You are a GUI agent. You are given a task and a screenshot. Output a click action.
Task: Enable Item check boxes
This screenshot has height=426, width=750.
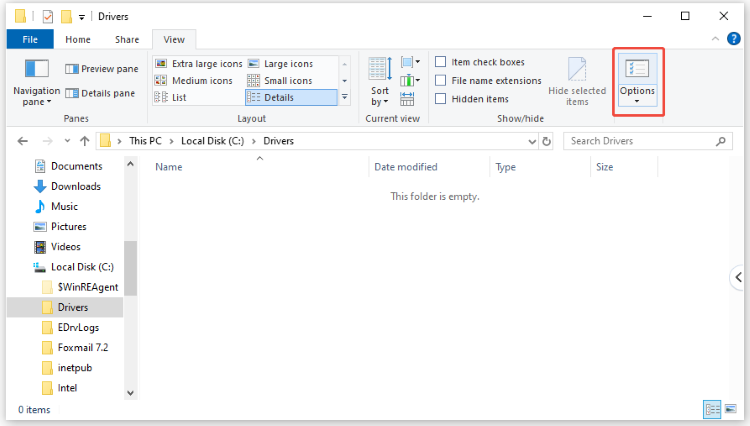[x=441, y=62]
